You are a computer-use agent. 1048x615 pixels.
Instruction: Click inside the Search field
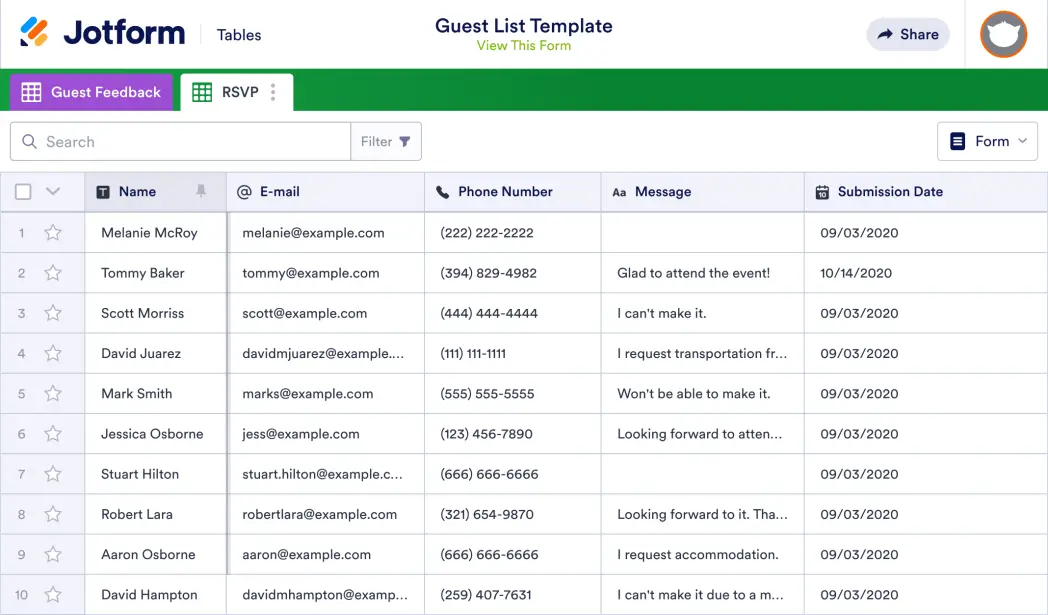click(x=180, y=141)
